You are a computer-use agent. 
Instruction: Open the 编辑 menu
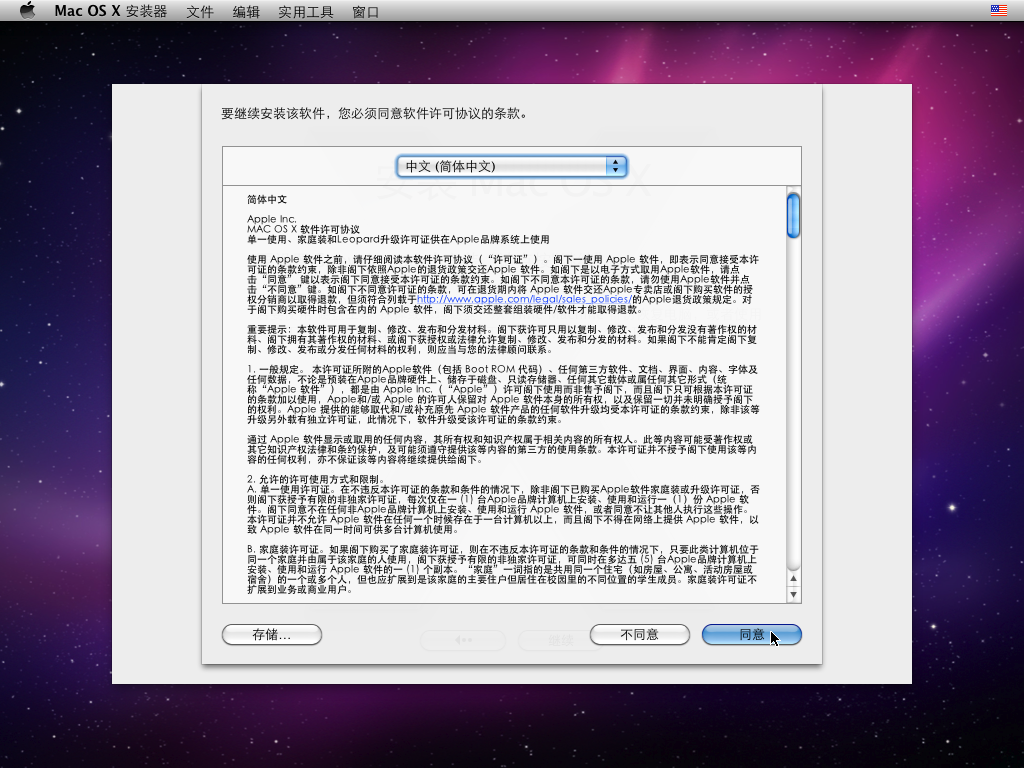point(246,11)
